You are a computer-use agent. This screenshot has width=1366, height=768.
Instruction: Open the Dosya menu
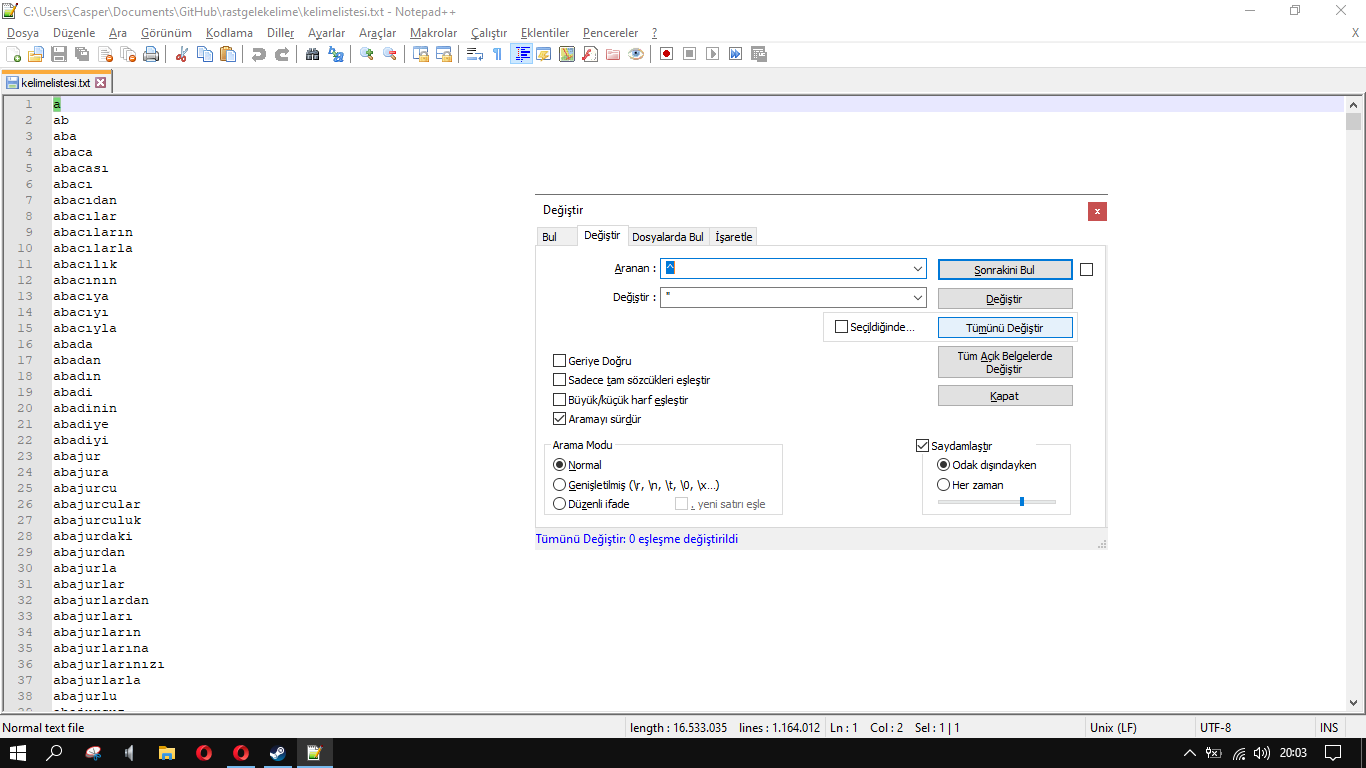(23, 33)
